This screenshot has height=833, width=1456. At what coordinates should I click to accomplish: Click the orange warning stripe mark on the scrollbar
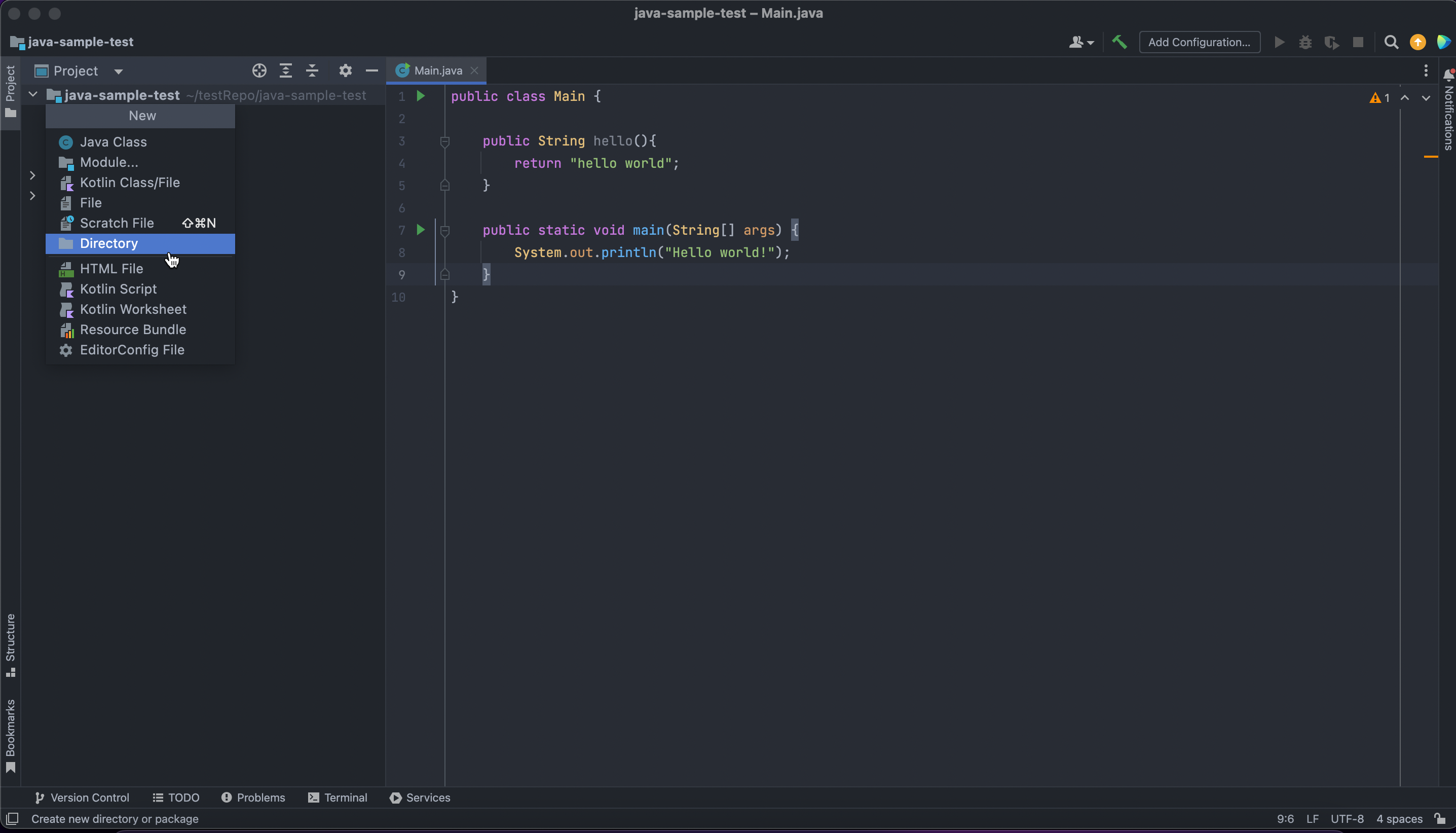point(1430,156)
